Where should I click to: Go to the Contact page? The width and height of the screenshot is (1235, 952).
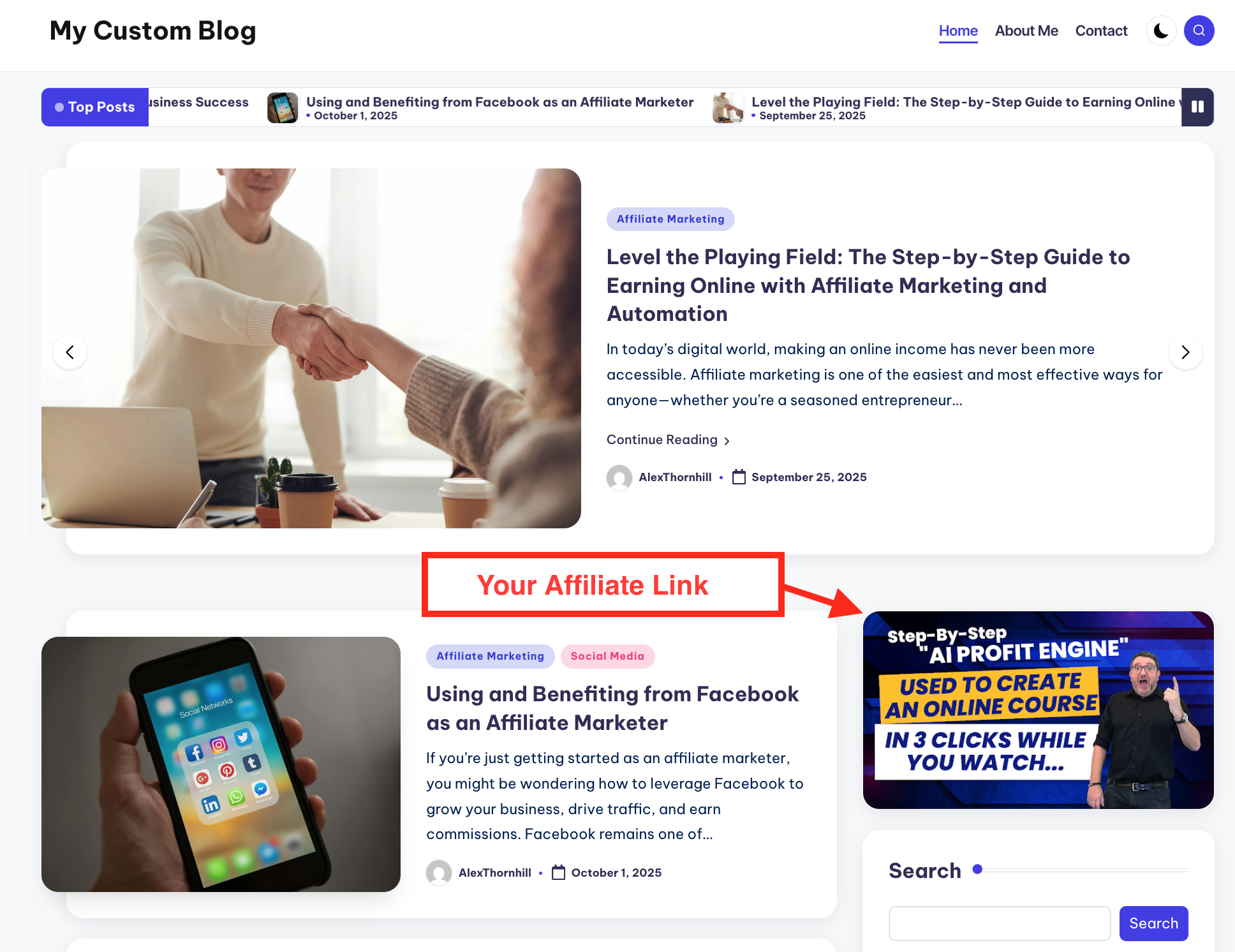pos(1101,31)
